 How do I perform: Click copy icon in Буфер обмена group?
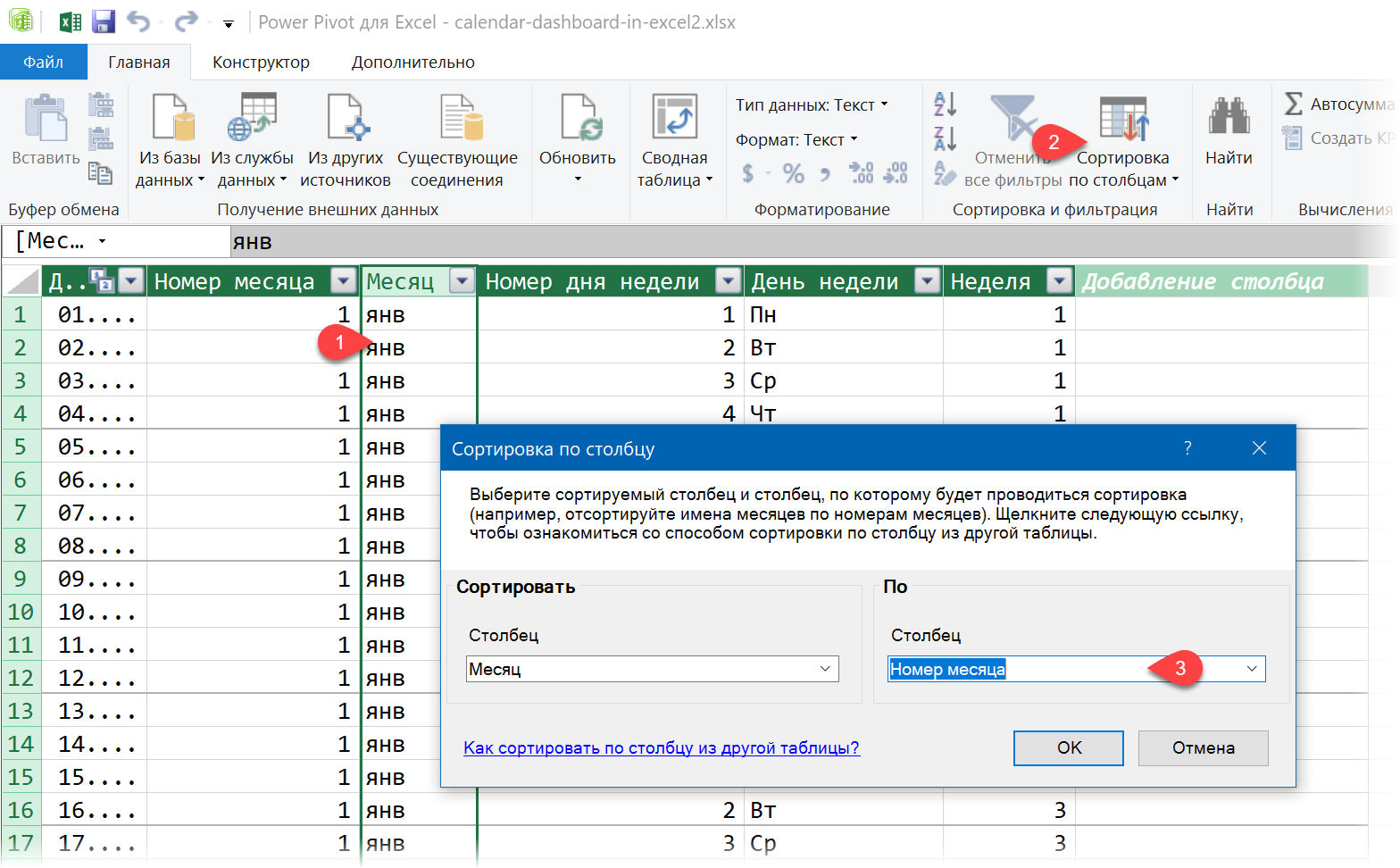101,173
